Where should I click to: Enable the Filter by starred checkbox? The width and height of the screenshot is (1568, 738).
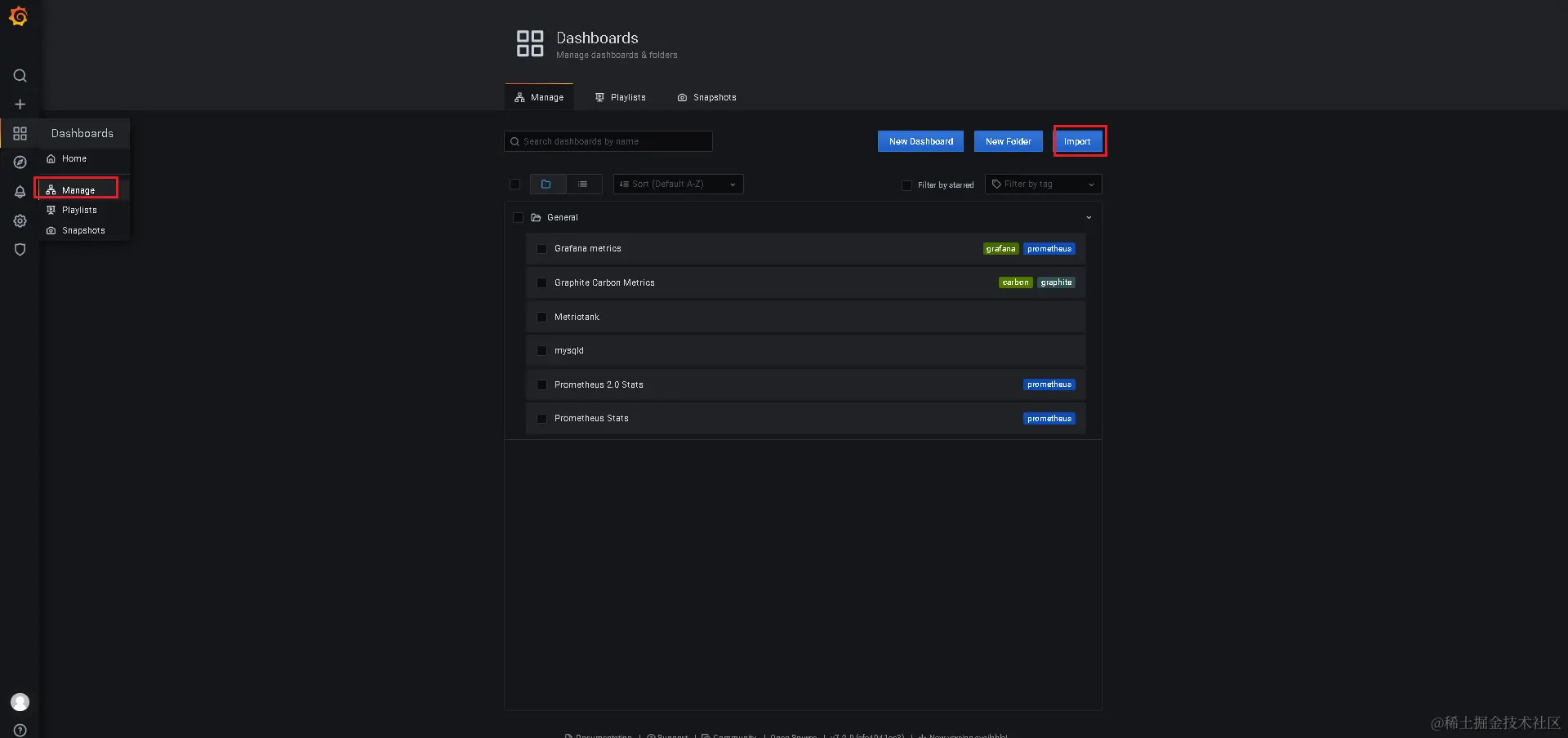[906, 185]
